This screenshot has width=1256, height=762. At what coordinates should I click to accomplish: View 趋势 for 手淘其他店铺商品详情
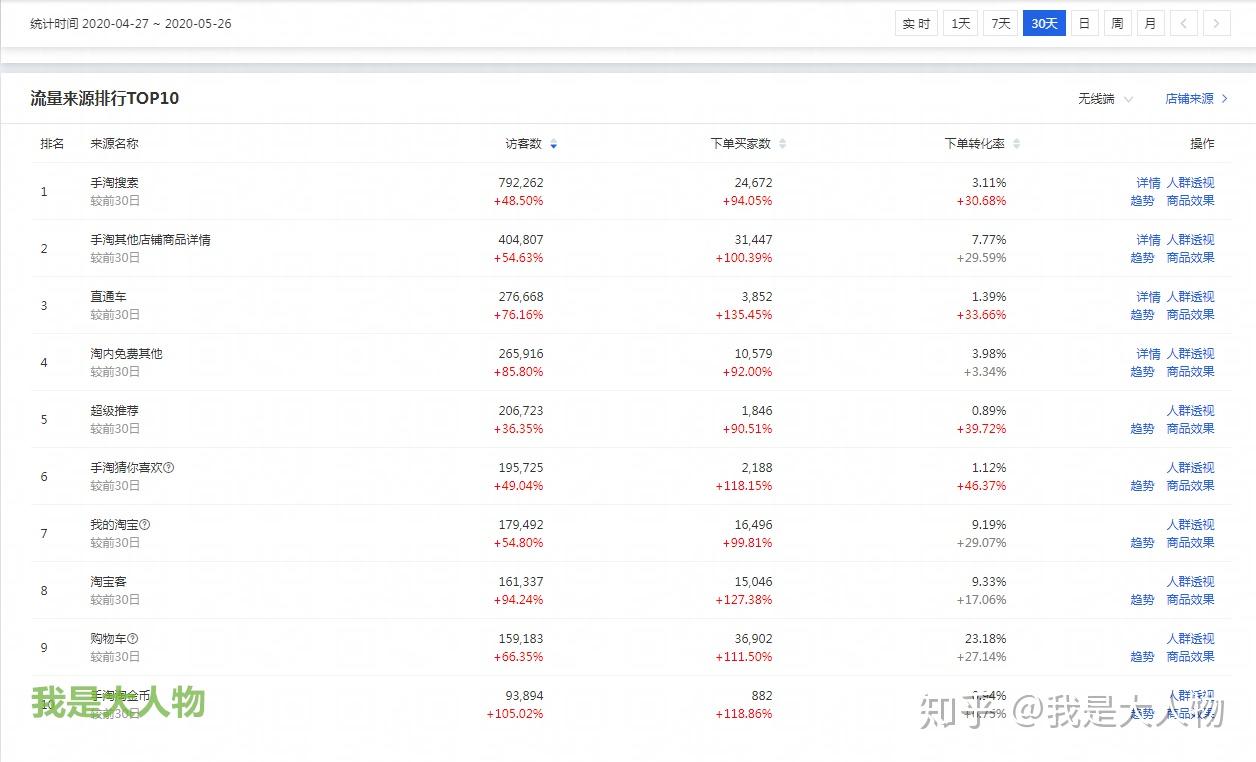[x=1142, y=258]
